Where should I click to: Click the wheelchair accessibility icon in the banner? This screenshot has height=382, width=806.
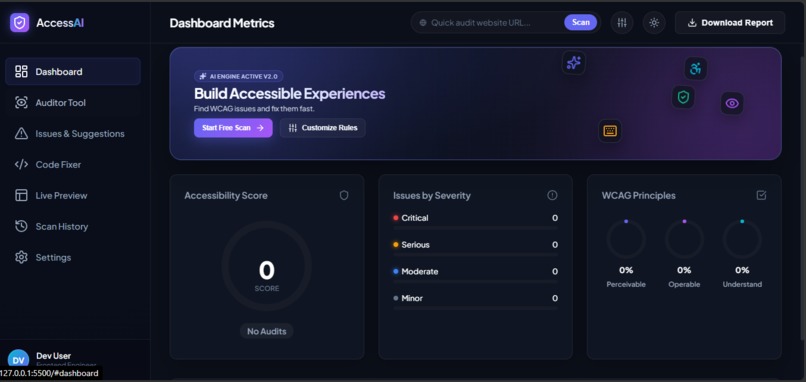click(695, 68)
